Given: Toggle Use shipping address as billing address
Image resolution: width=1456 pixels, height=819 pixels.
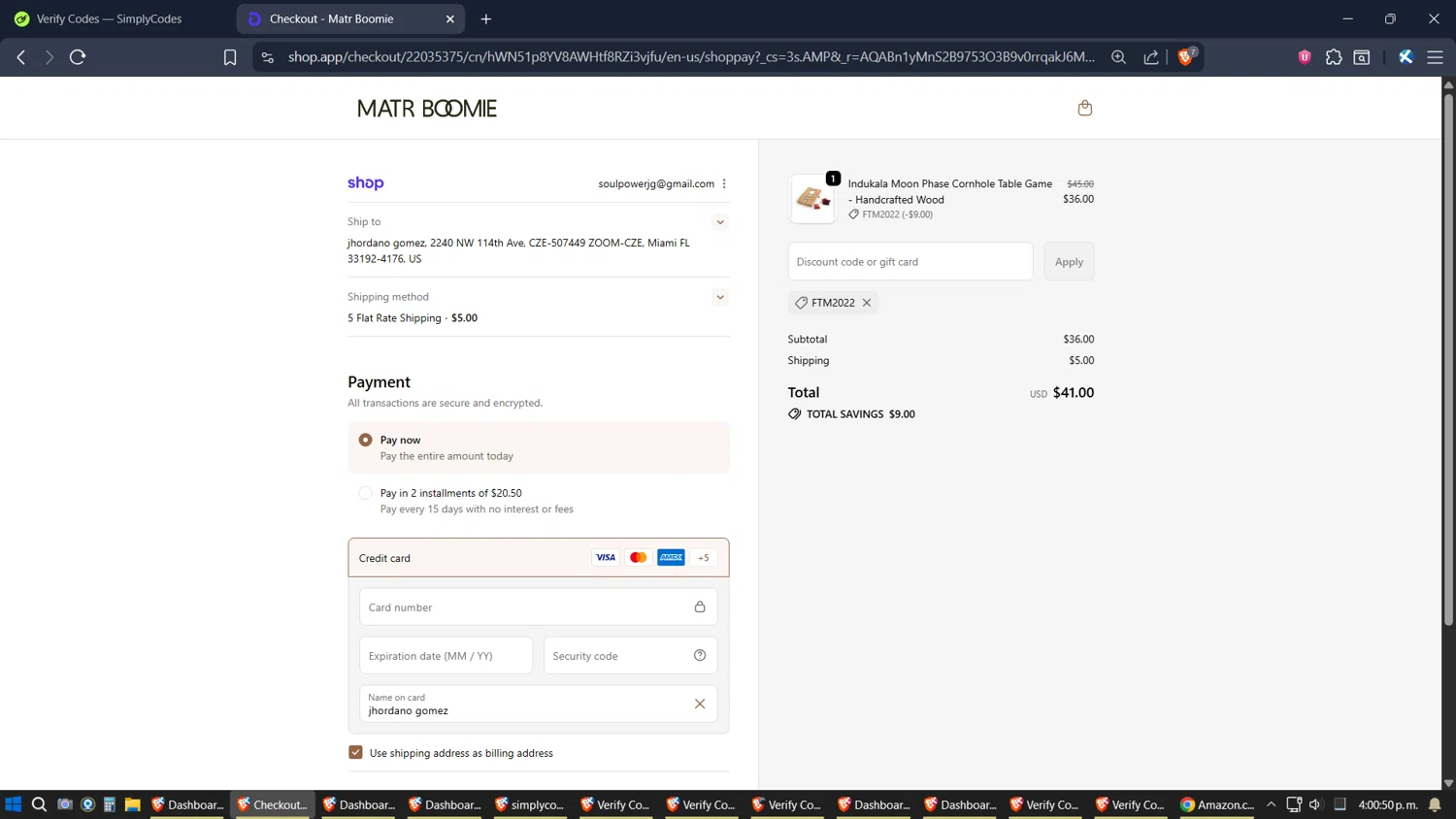Looking at the screenshot, I should (x=356, y=752).
